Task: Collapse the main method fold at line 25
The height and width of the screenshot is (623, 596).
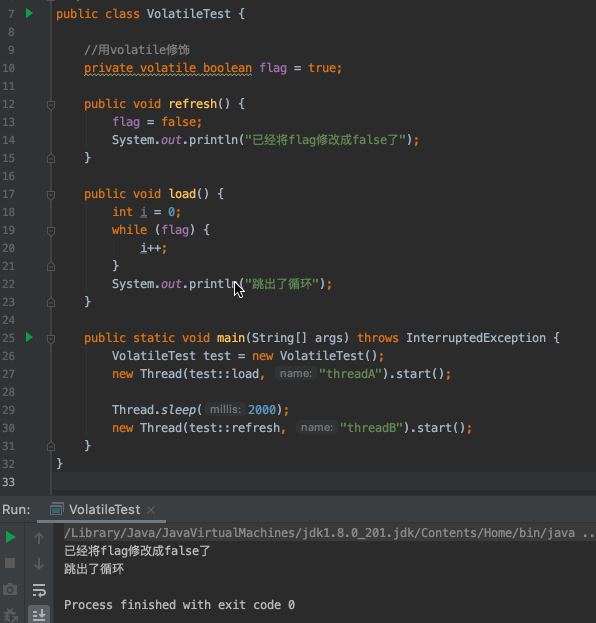Action: 51,339
